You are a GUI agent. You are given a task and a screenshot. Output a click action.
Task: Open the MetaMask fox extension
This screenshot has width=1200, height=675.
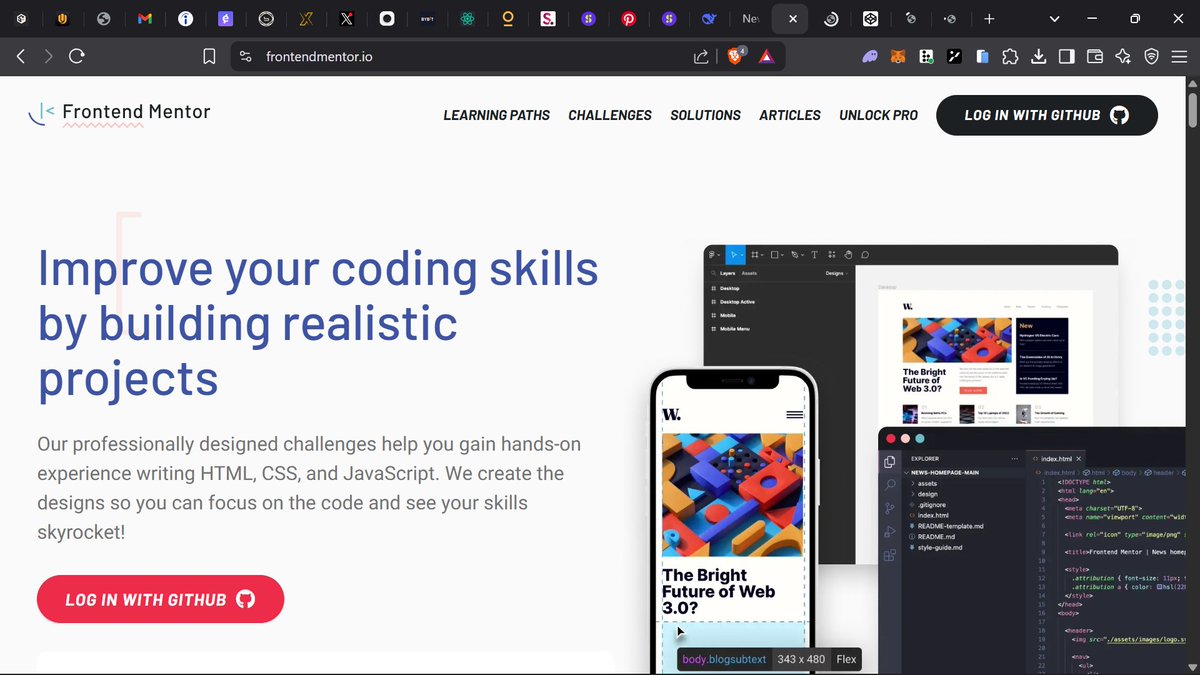coord(898,57)
